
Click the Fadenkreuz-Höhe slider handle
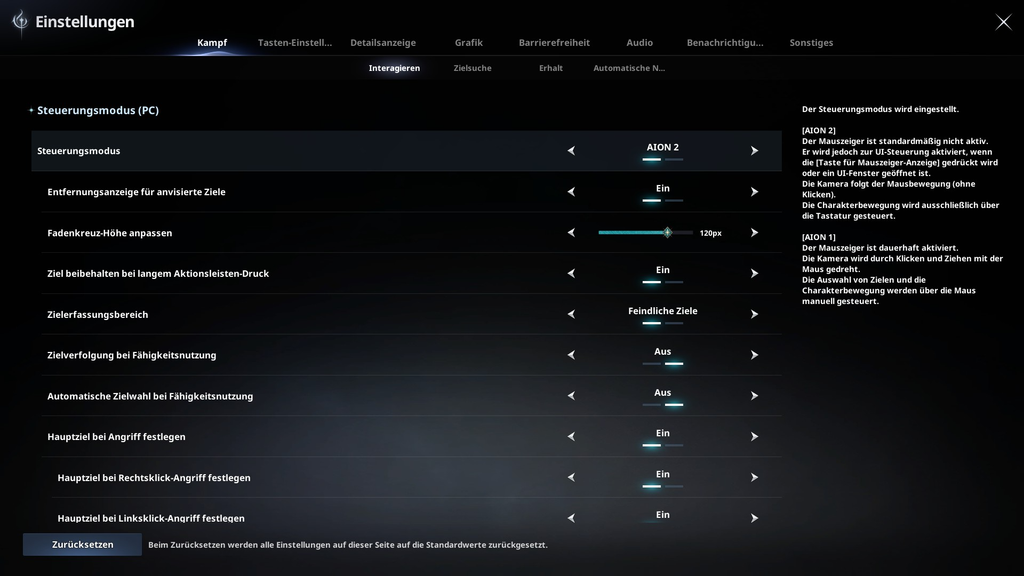point(667,232)
